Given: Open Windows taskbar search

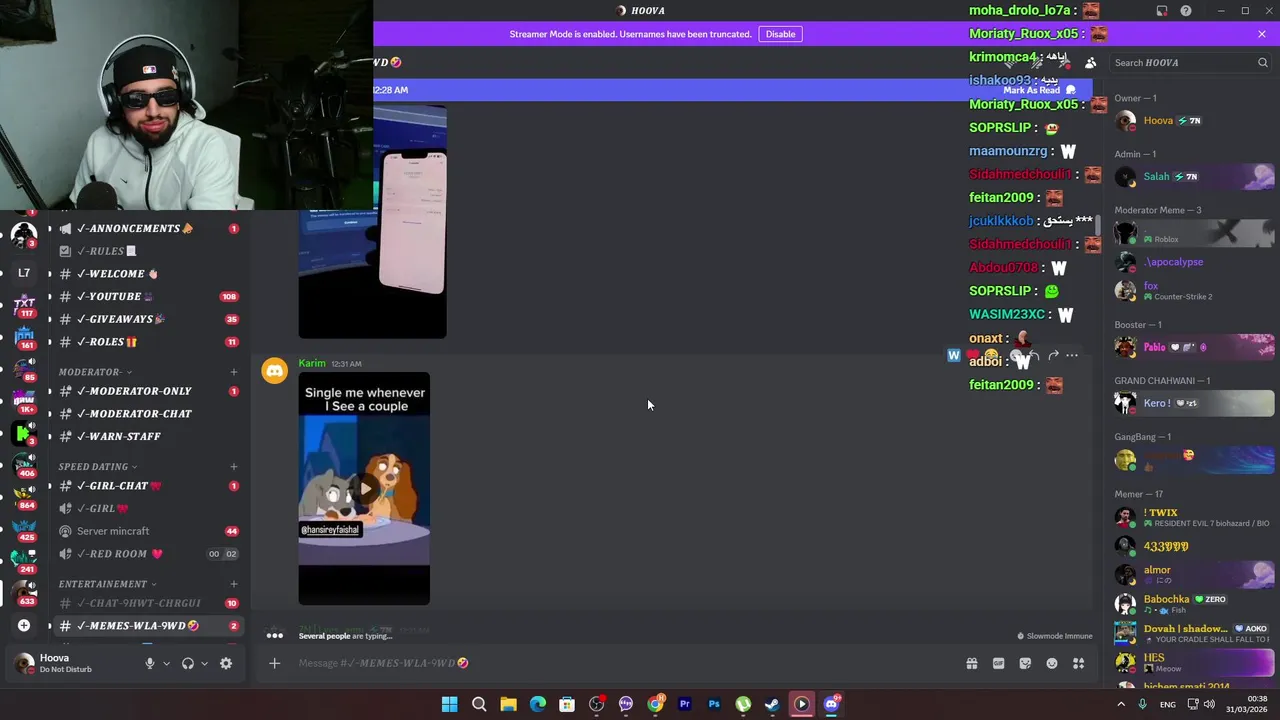Looking at the screenshot, I should click(479, 704).
